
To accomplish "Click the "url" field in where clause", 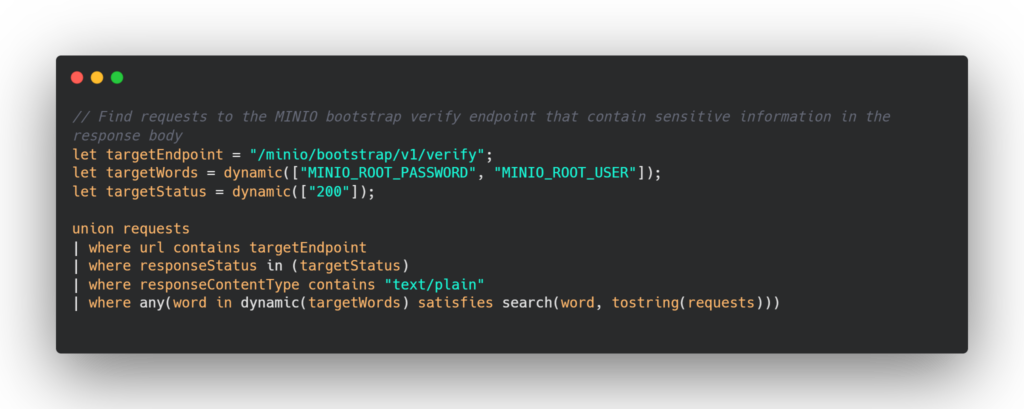I will [152, 247].
